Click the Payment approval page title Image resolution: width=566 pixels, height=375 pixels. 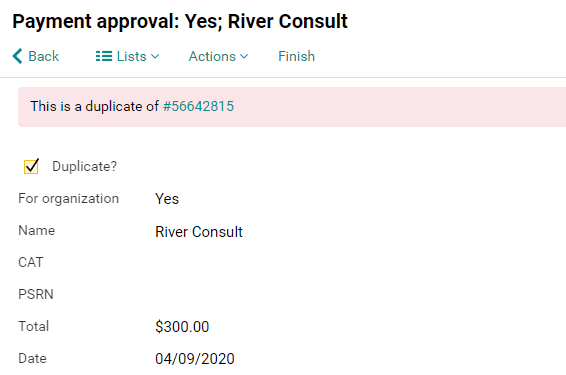click(180, 21)
